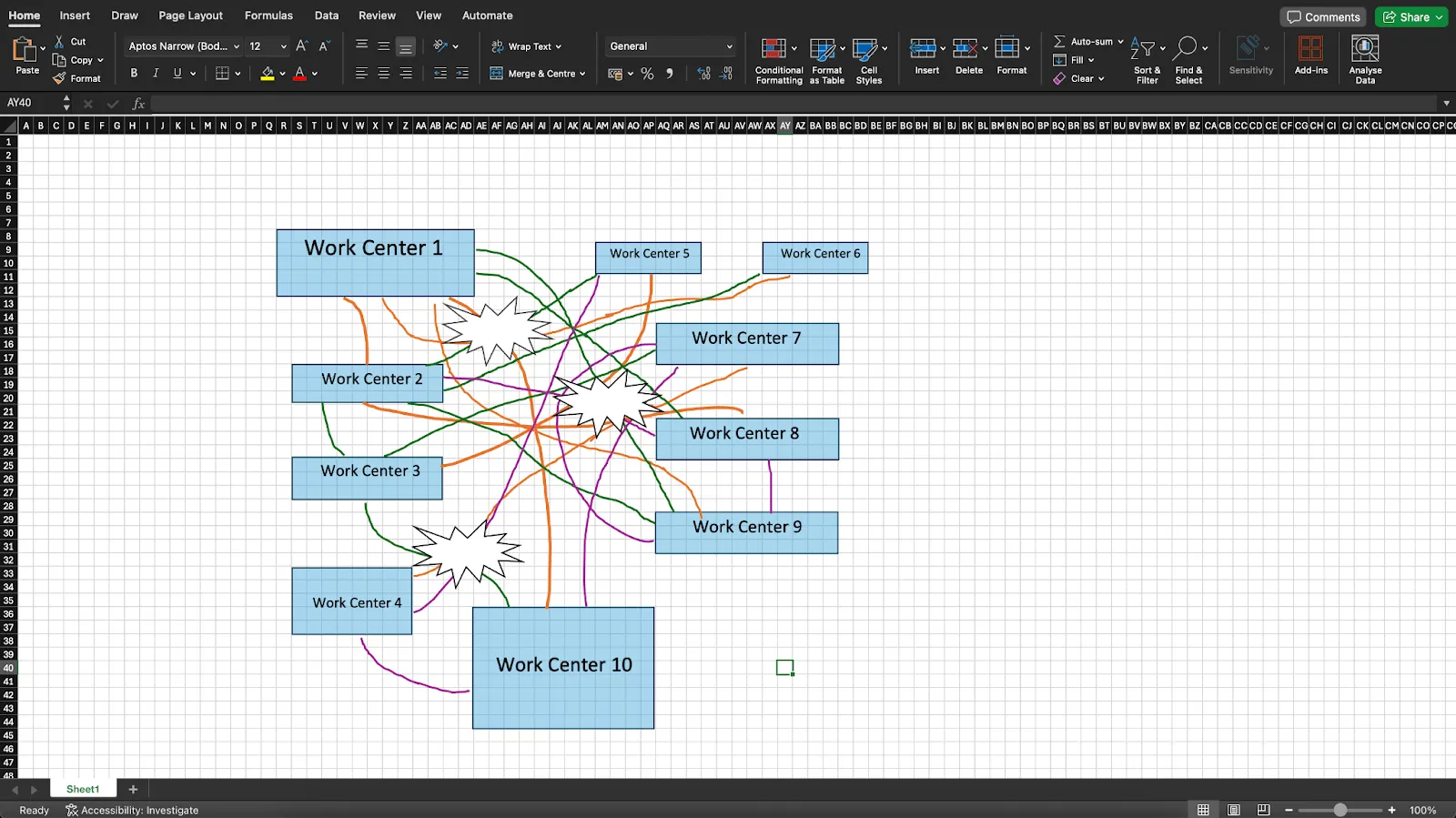Select the Format painter brush
1456x818 pixels.
pyautogui.click(x=59, y=78)
